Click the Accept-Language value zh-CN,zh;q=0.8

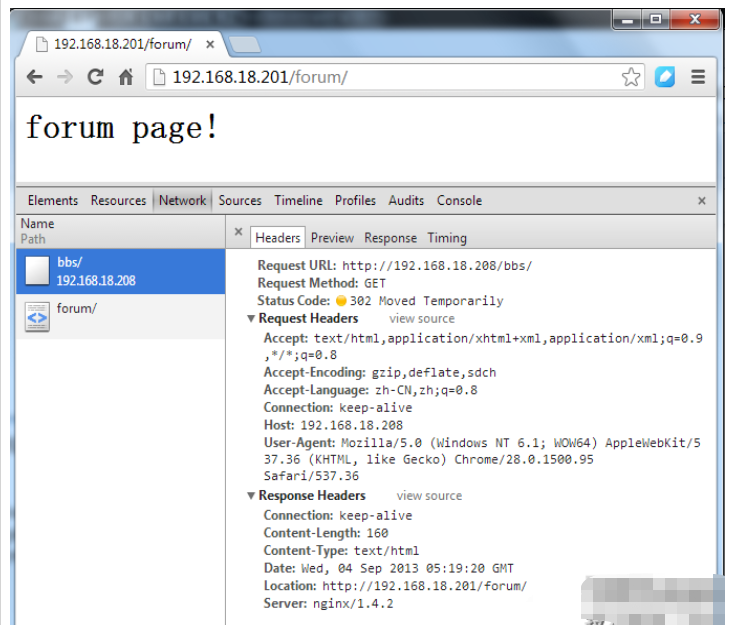point(426,390)
